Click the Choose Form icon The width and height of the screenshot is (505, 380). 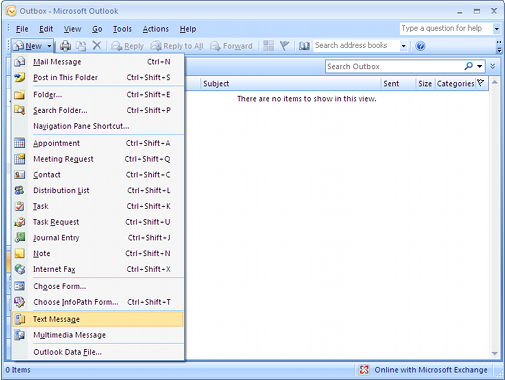point(20,286)
